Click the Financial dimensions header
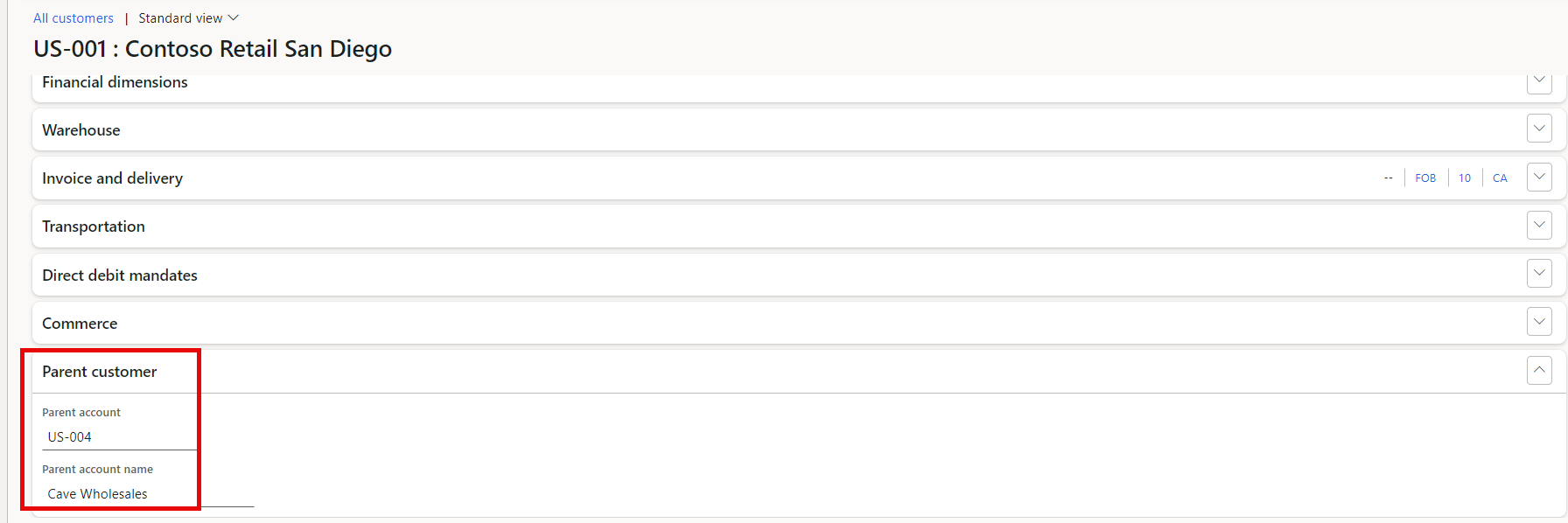This screenshot has height=523, width=1568. (x=115, y=82)
